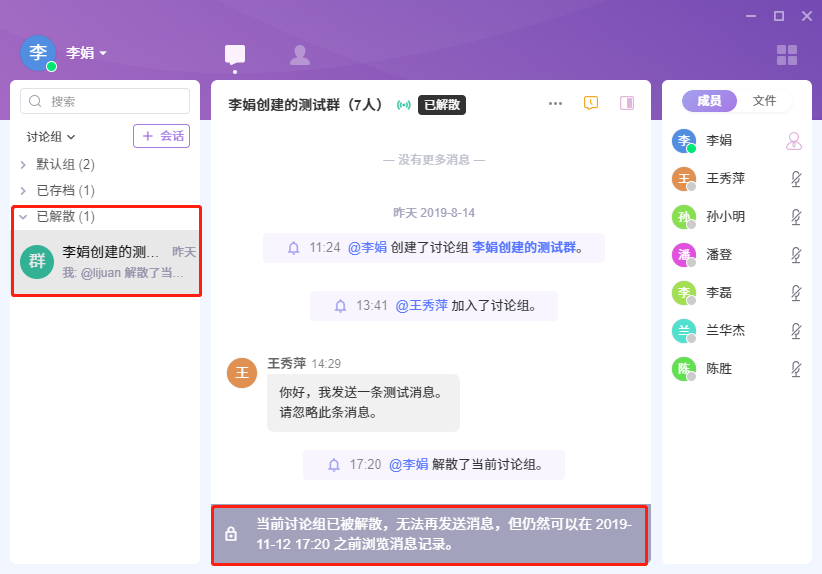The image size is (822, 574).
Task: Switch to the 文件 tab
Action: 764,101
